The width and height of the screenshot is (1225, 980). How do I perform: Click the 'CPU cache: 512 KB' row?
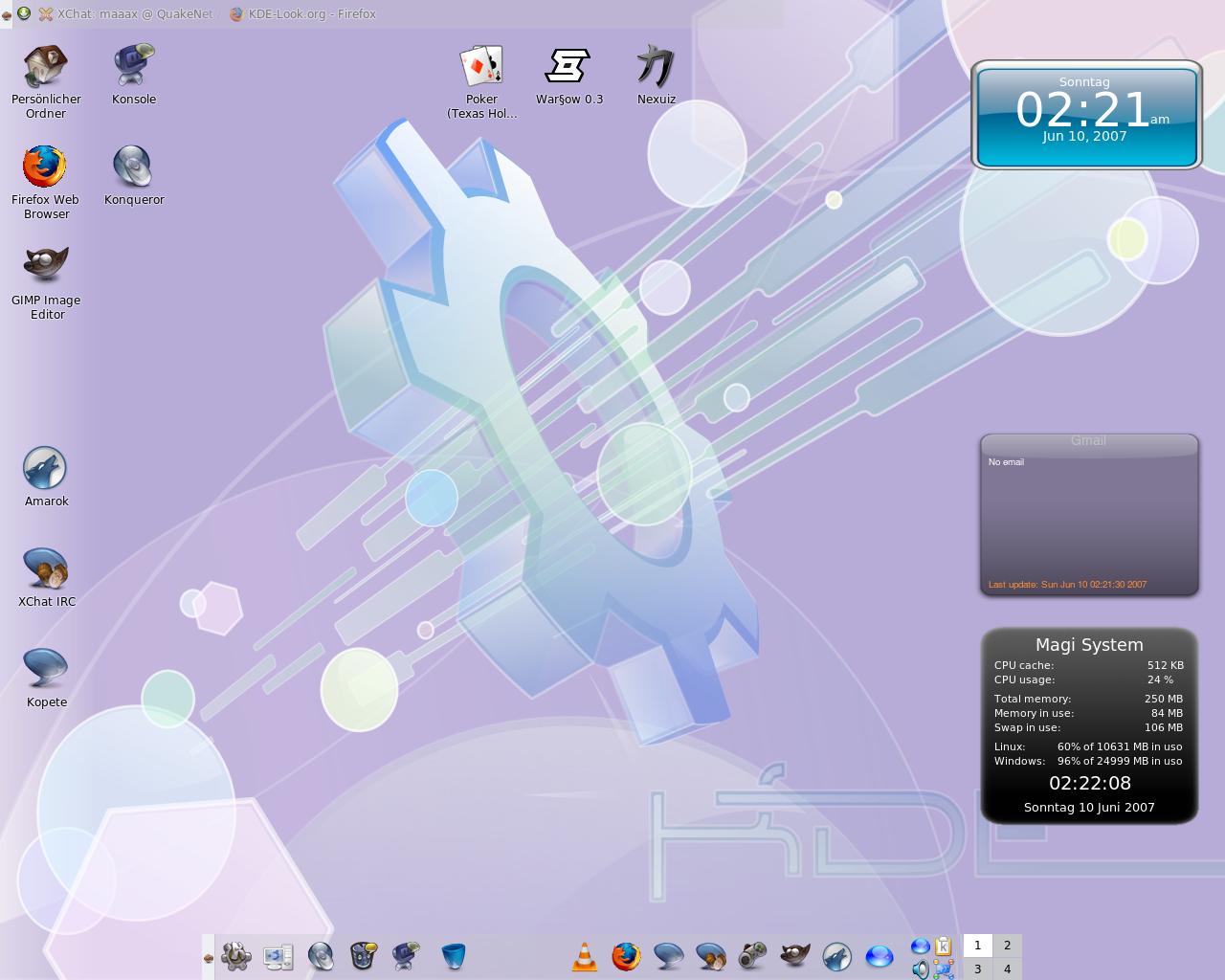tap(1089, 665)
